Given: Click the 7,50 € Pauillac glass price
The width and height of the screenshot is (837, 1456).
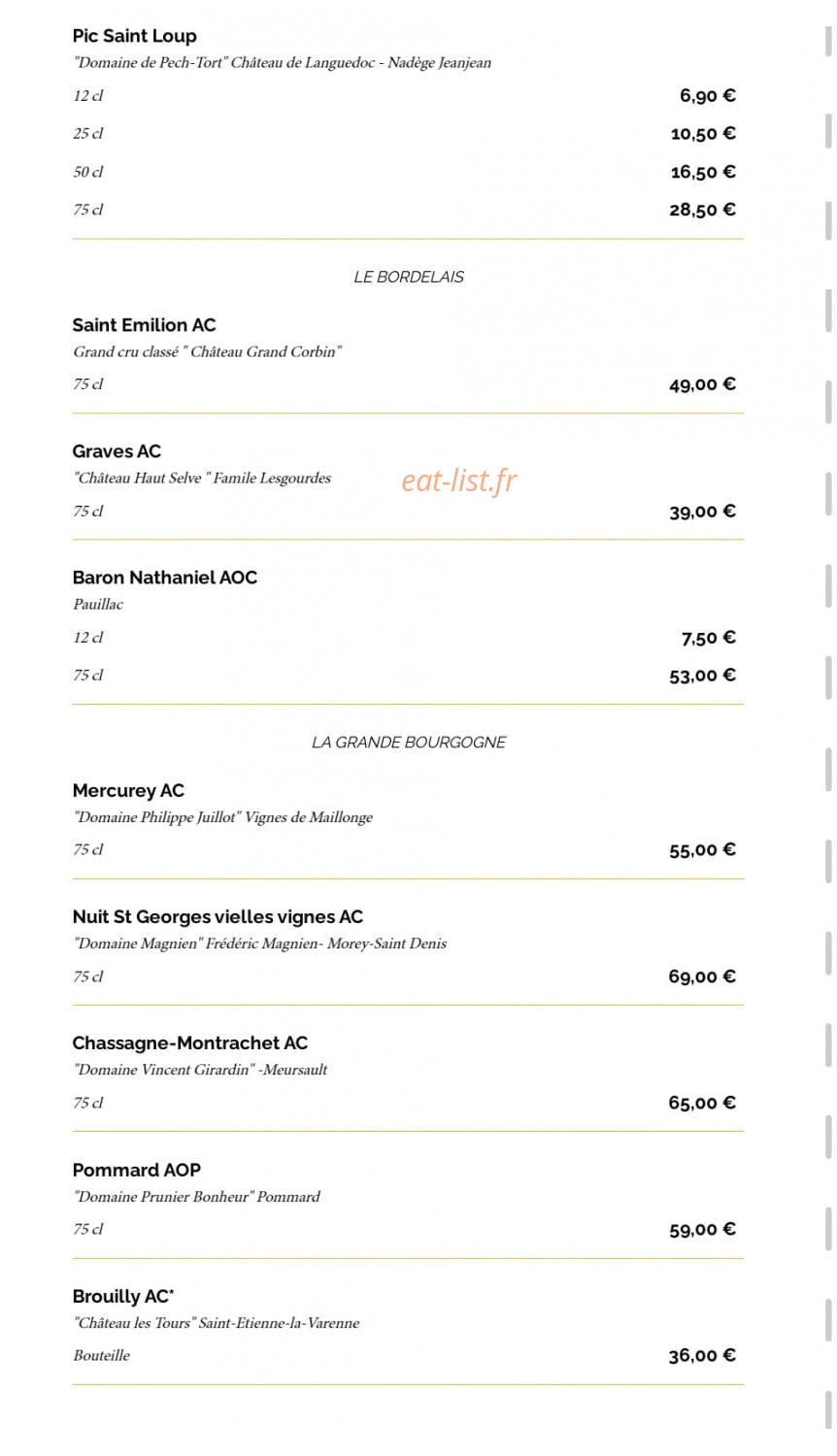Looking at the screenshot, I should [708, 638].
